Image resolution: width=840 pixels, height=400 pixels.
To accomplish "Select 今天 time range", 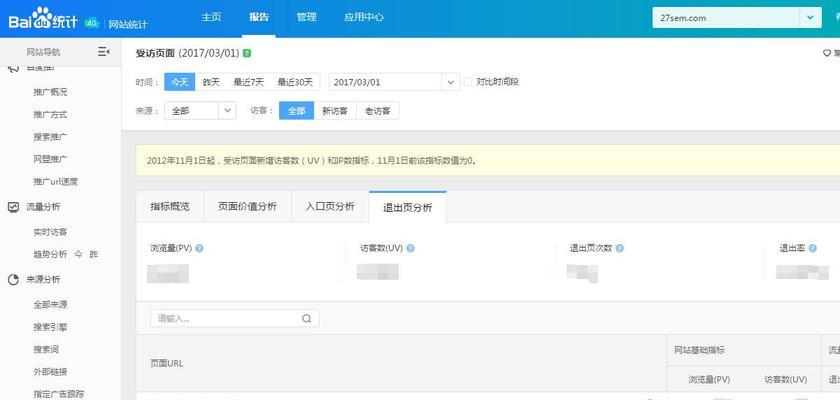I will click(180, 82).
